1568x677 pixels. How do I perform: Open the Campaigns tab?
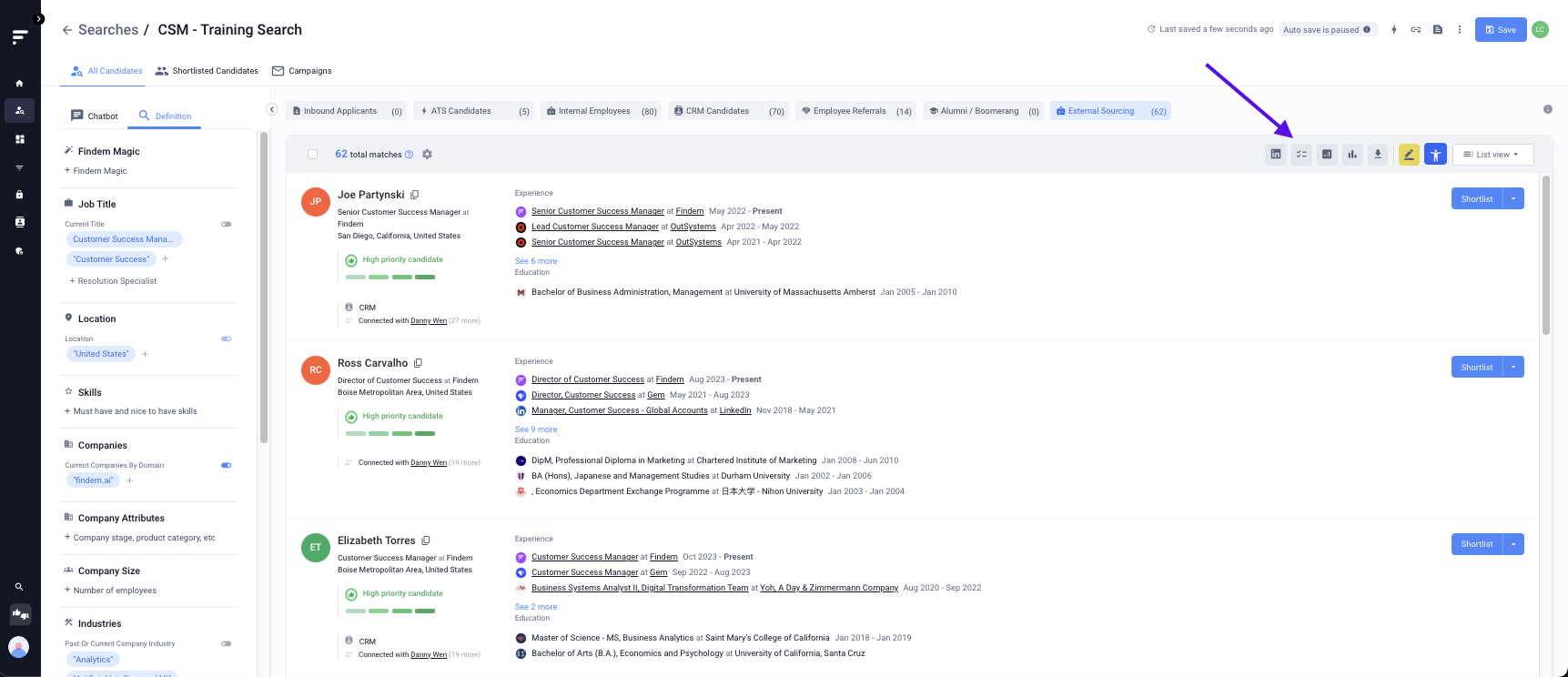[302, 71]
